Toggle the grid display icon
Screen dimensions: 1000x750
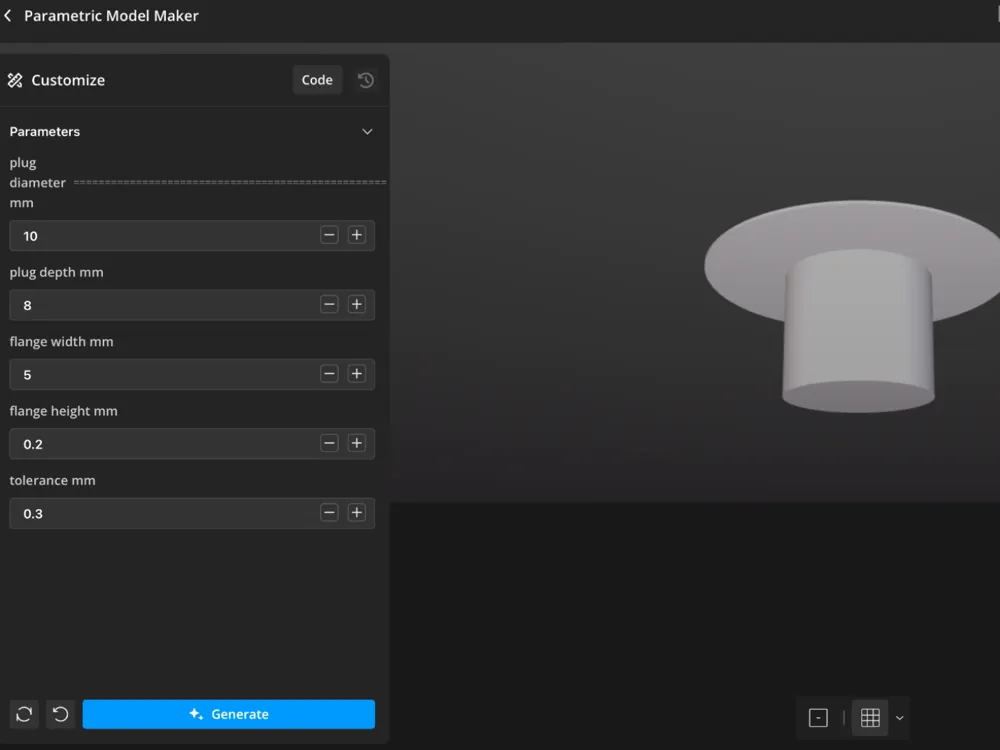pos(871,718)
